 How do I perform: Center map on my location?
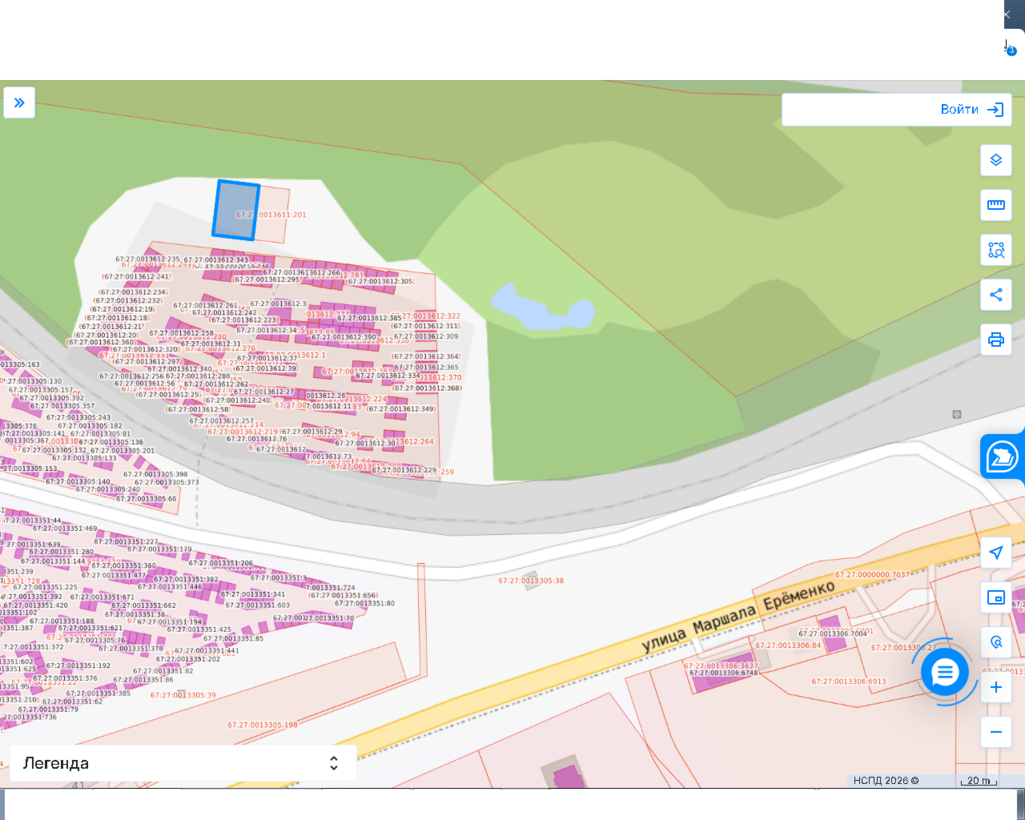pyautogui.click(x=996, y=553)
